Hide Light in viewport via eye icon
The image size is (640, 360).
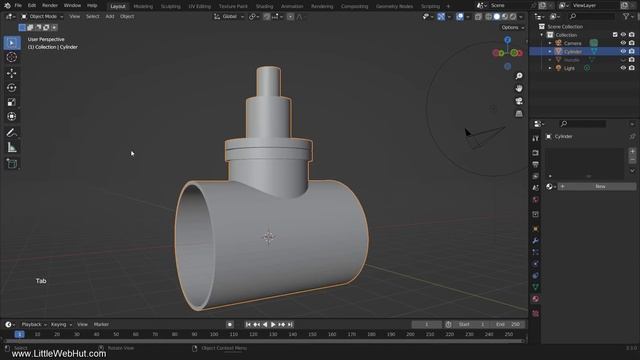623,68
